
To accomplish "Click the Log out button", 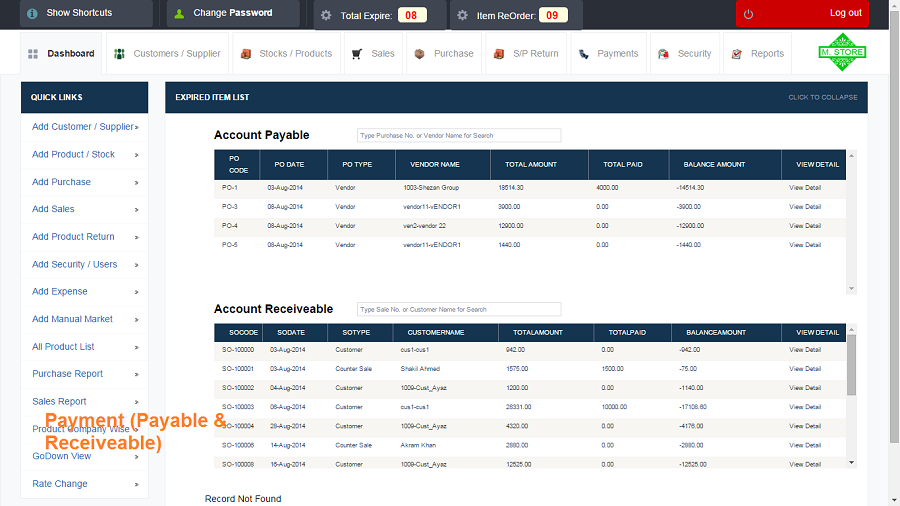I will click(x=802, y=13).
